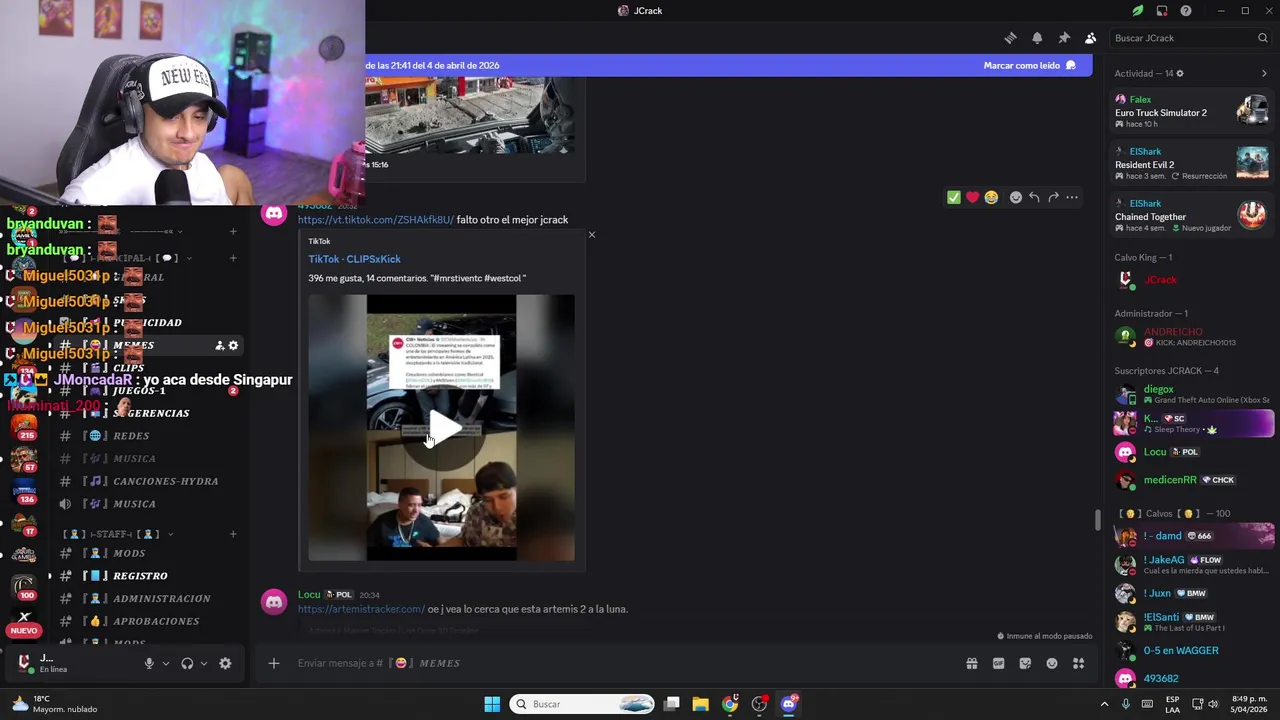This screenshot has width=1280, height=720.
Task: Click the username Locu in message
Action: (x=308, y=594)
